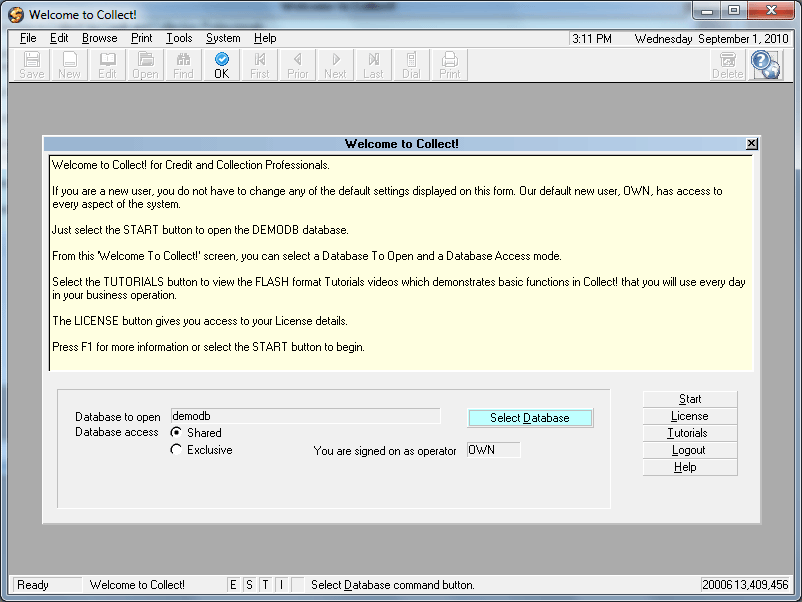802x602 pixels.
Task: Click the Prior record toolbar icon
Action: 298,65
